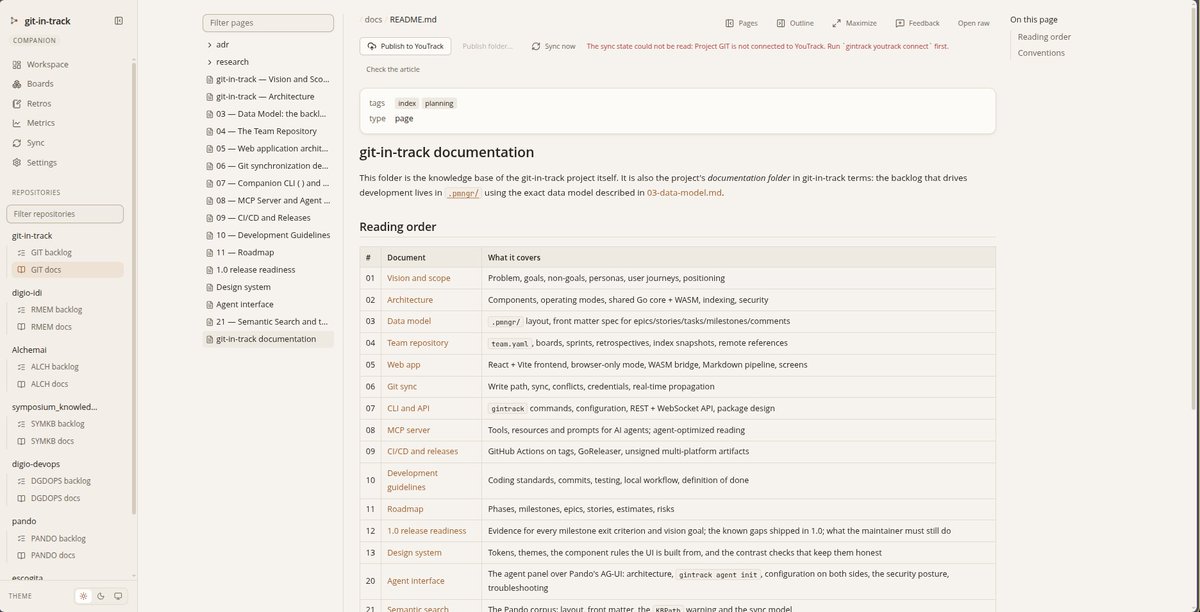The image size is (1200, 612).
Task: Open the Agent interface page in the tree
Action: pos(268,304)
